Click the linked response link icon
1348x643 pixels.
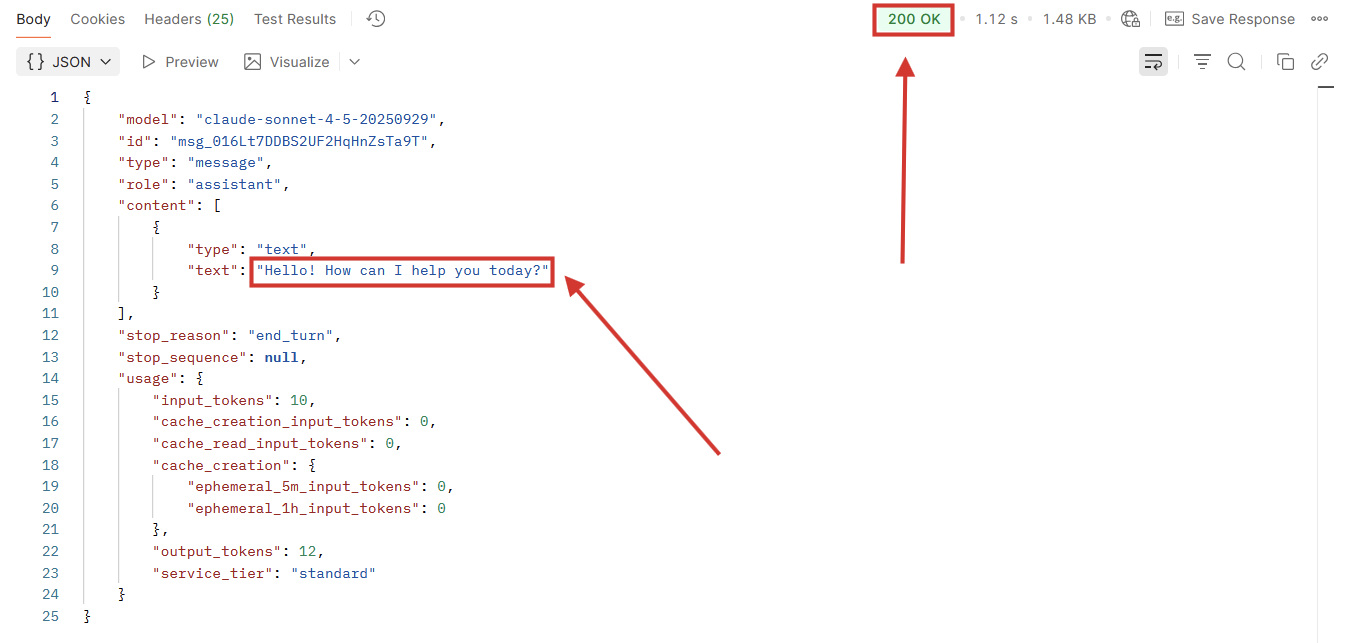[1319, 61]
